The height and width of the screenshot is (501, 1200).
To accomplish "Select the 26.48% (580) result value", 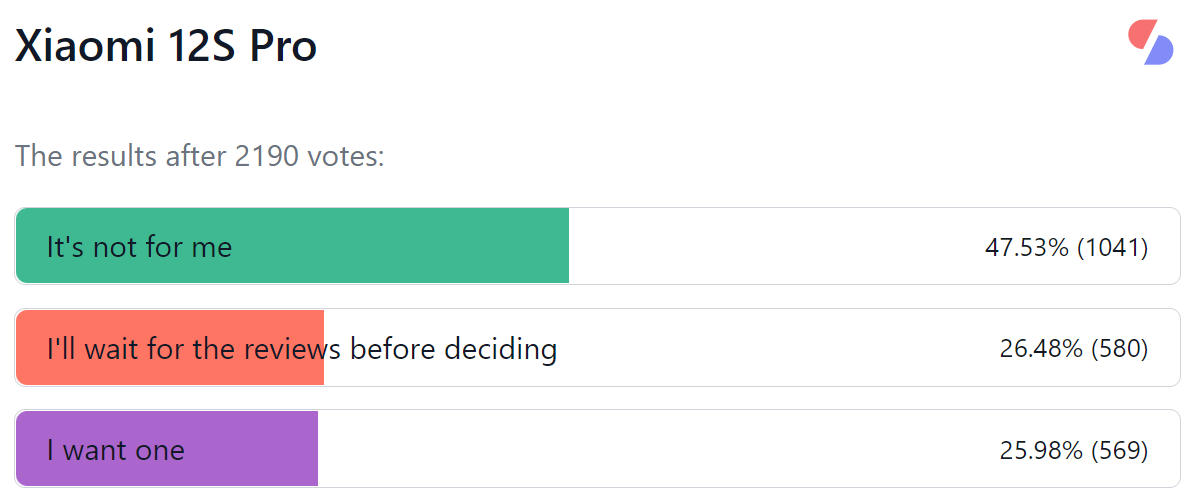I will (x=1073, y=349).
